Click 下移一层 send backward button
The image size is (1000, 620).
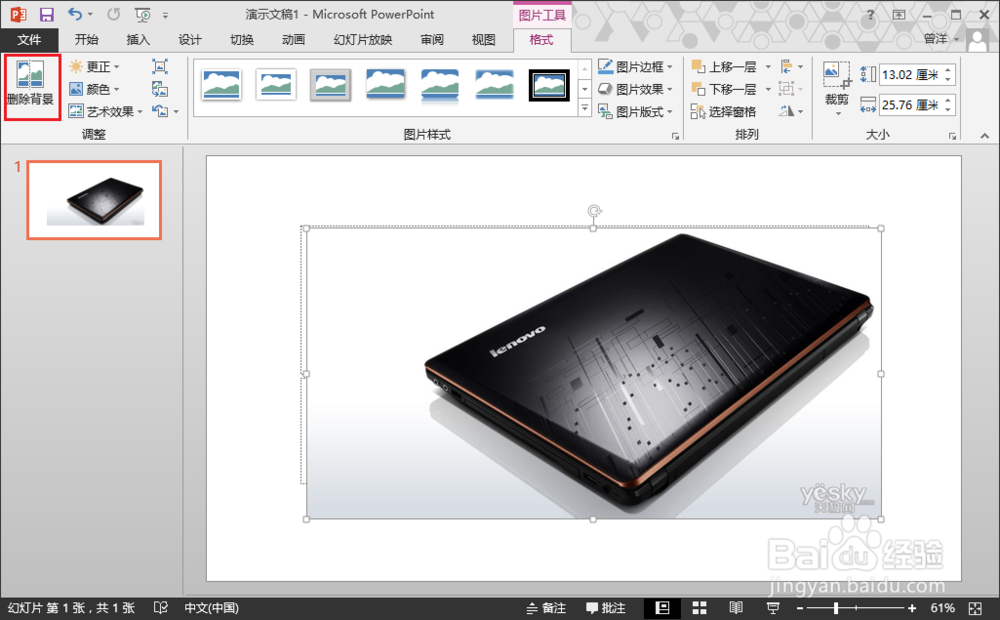pyautogui.click(x=724, y=89)
